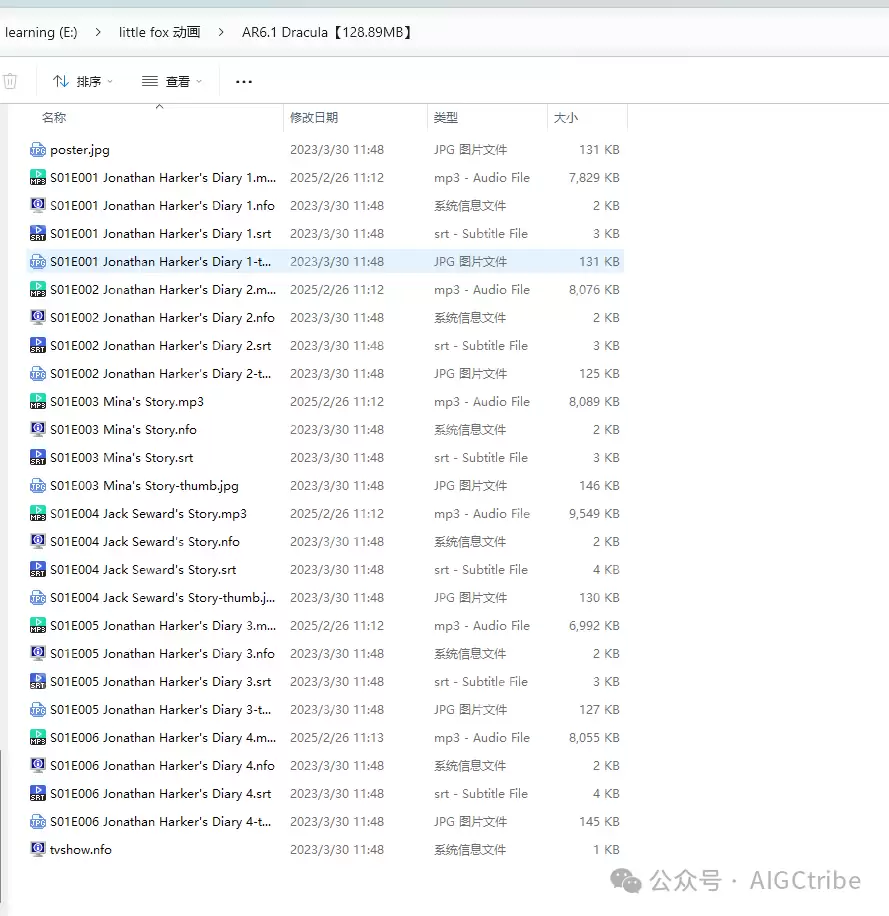The width and height of the screenshot is (889, 916).
Task: Click the 名称 column header
Action: pos(55,117)
